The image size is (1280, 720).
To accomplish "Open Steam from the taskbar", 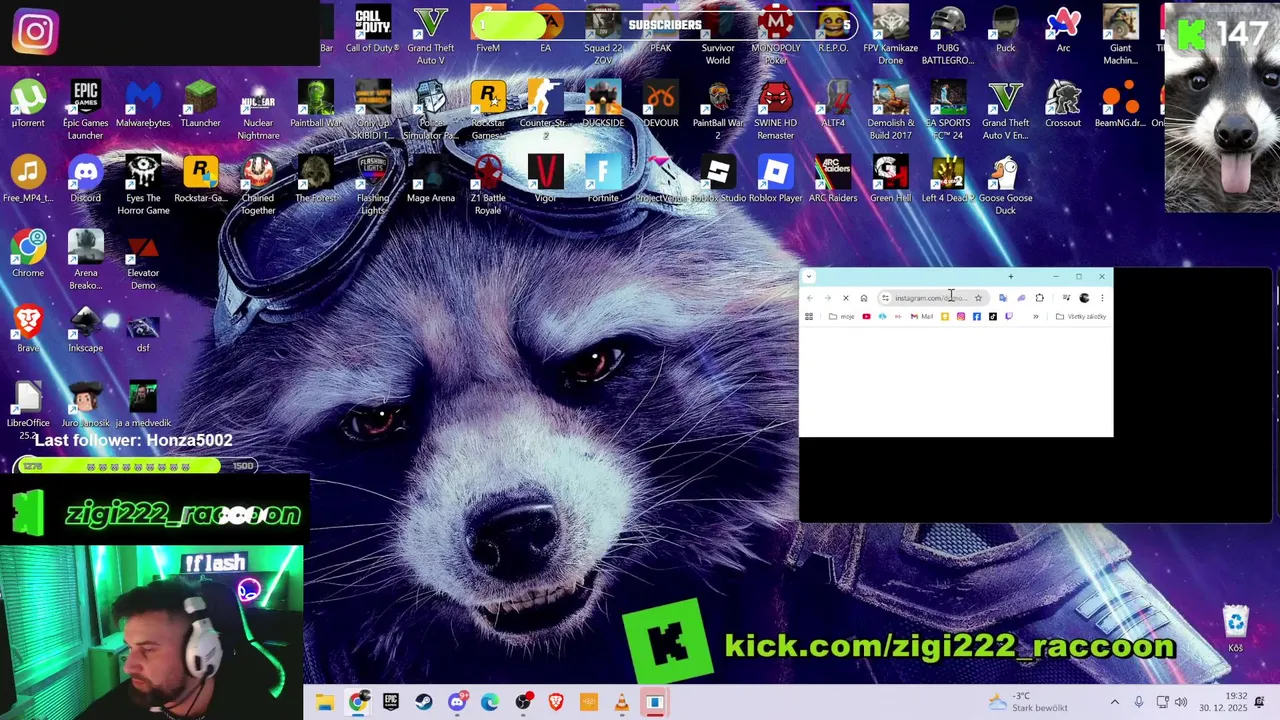I will coord(424,702).
